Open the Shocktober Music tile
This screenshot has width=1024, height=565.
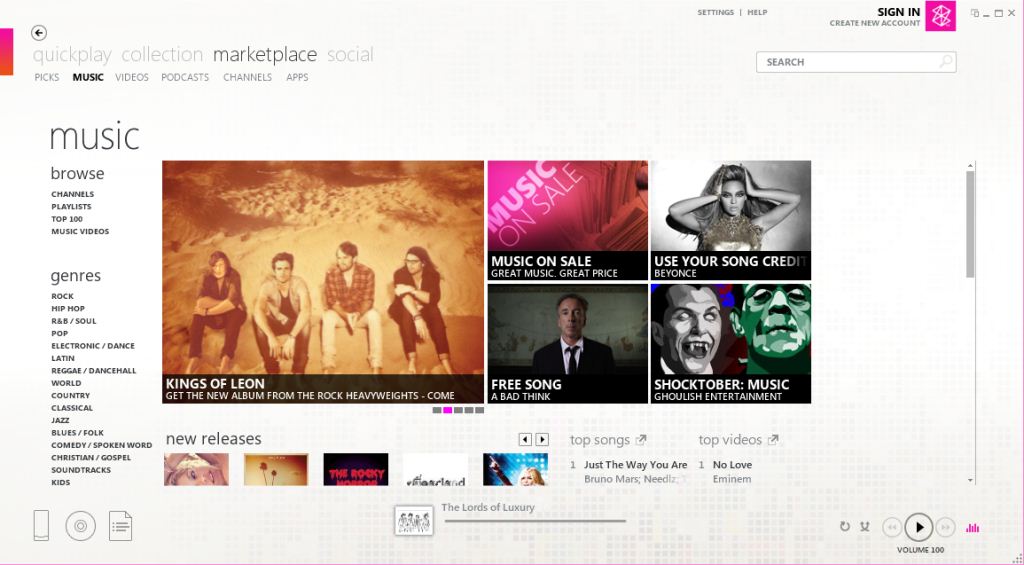[731, 344]
